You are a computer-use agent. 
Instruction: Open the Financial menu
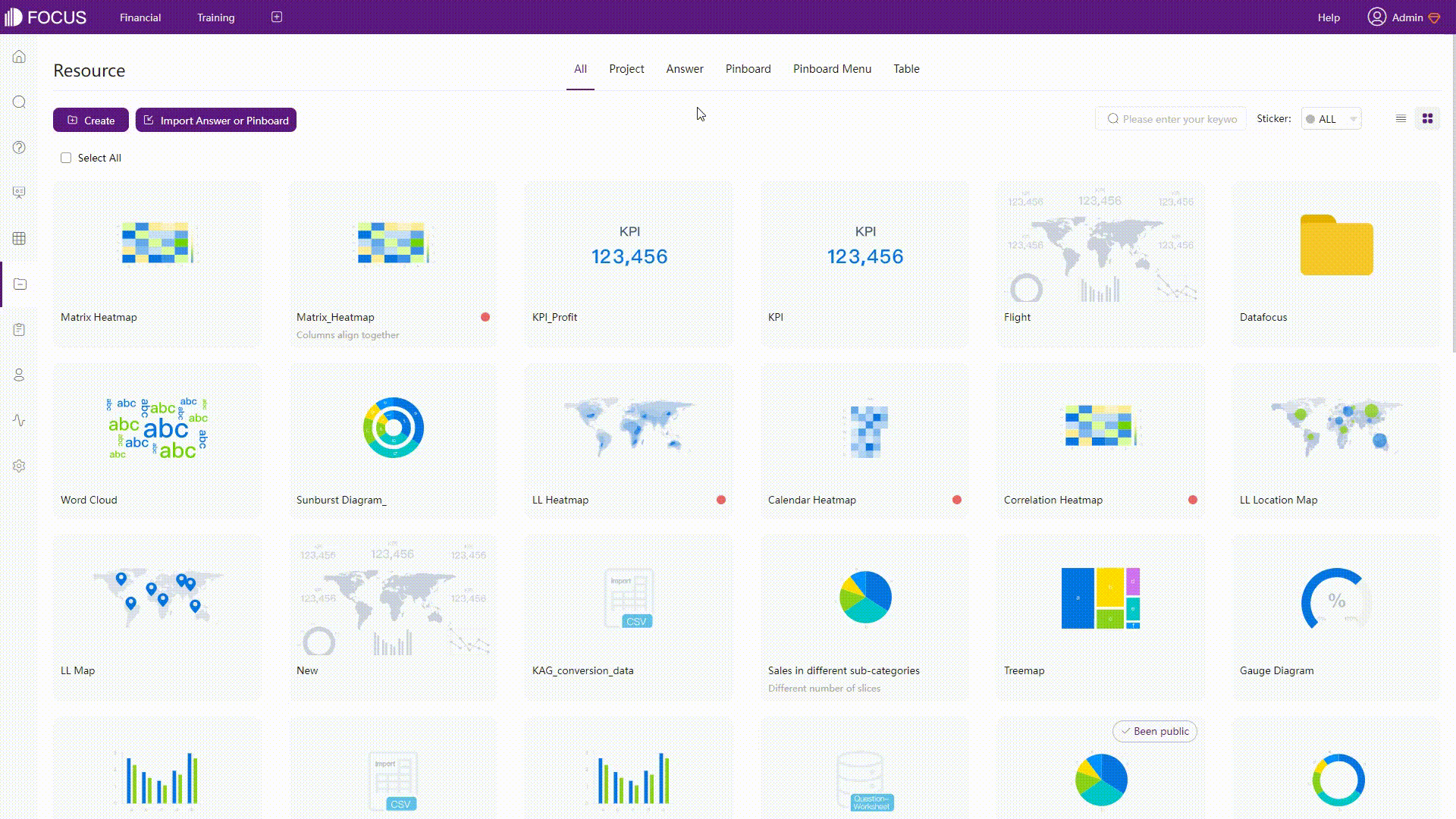click(x=140, y=17)
